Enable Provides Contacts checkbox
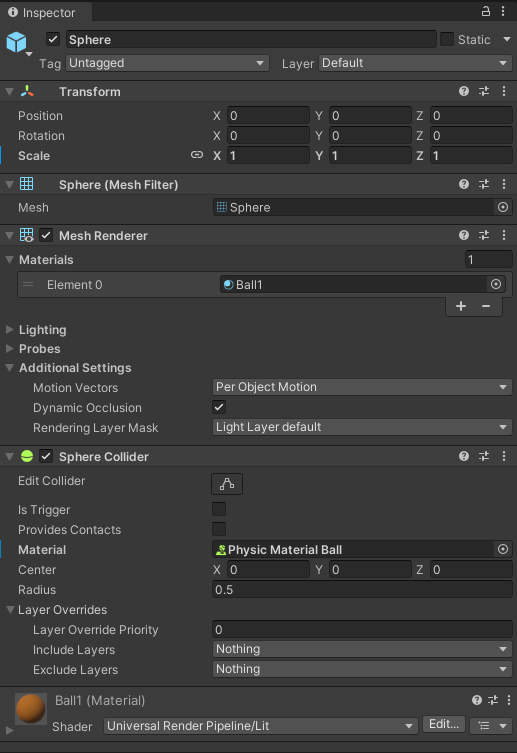Viewport: 517px width, 753px height. 219,529
